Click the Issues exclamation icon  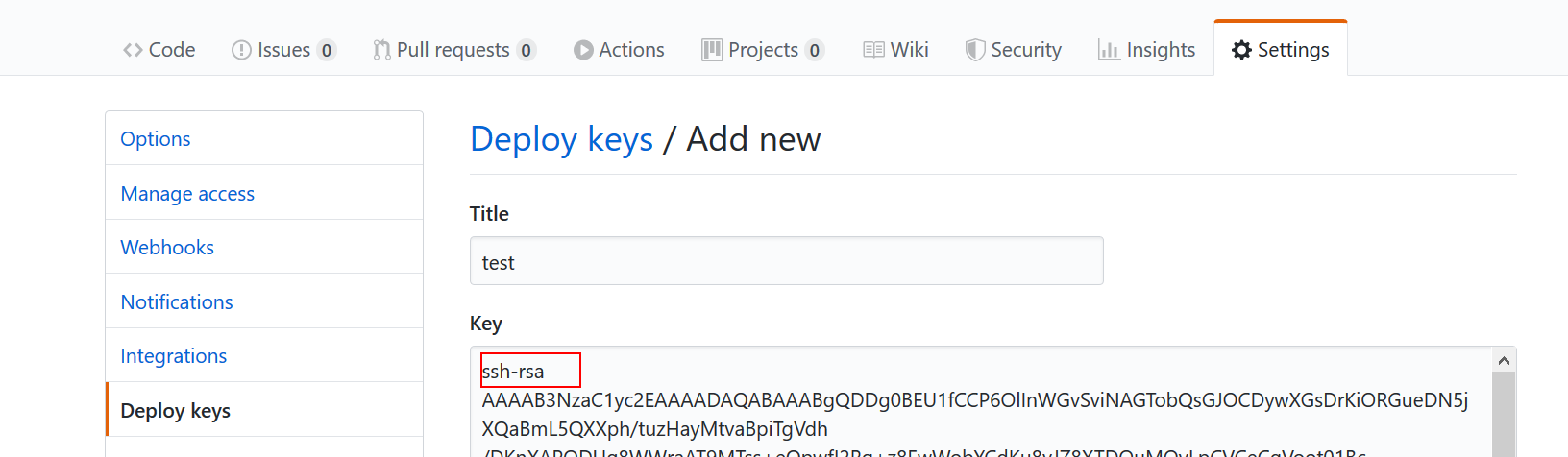pos(241,50)
